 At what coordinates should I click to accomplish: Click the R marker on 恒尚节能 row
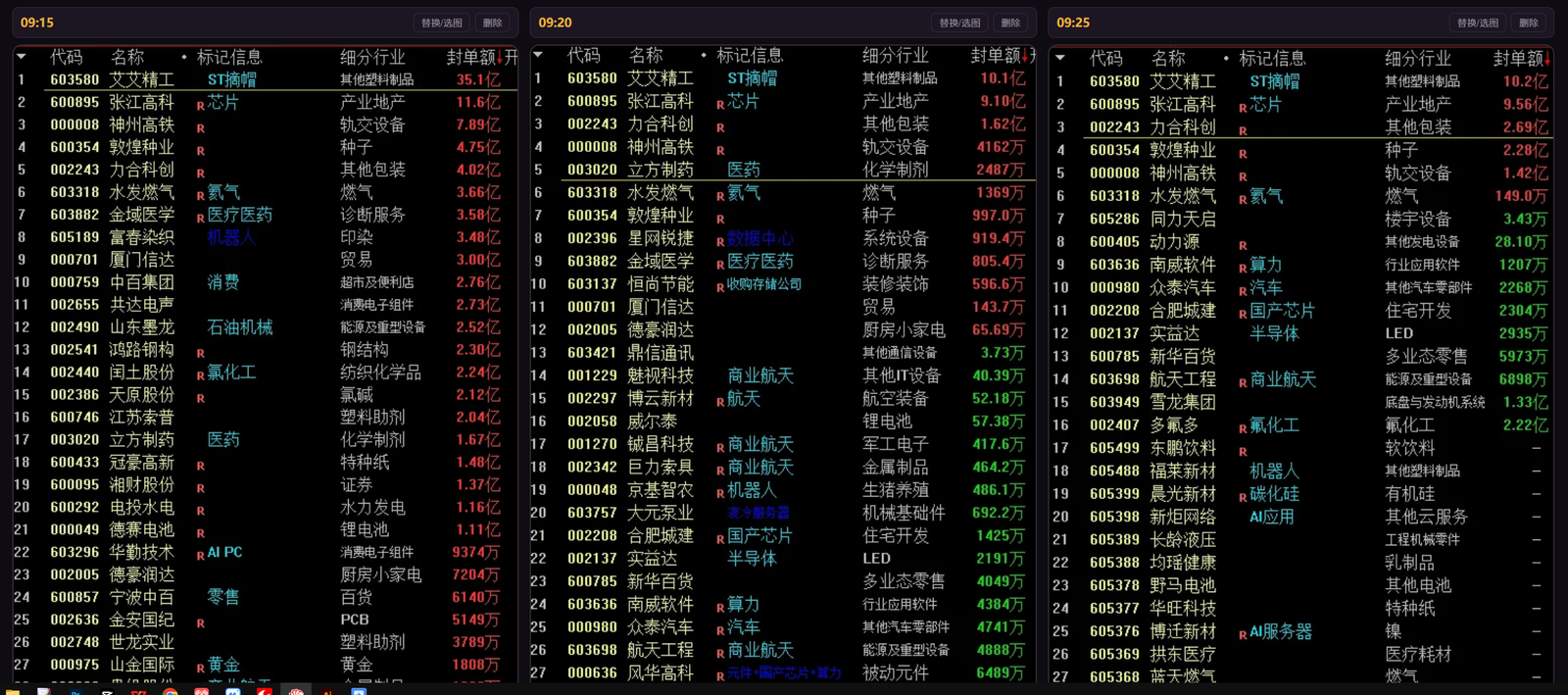point(720,287)
